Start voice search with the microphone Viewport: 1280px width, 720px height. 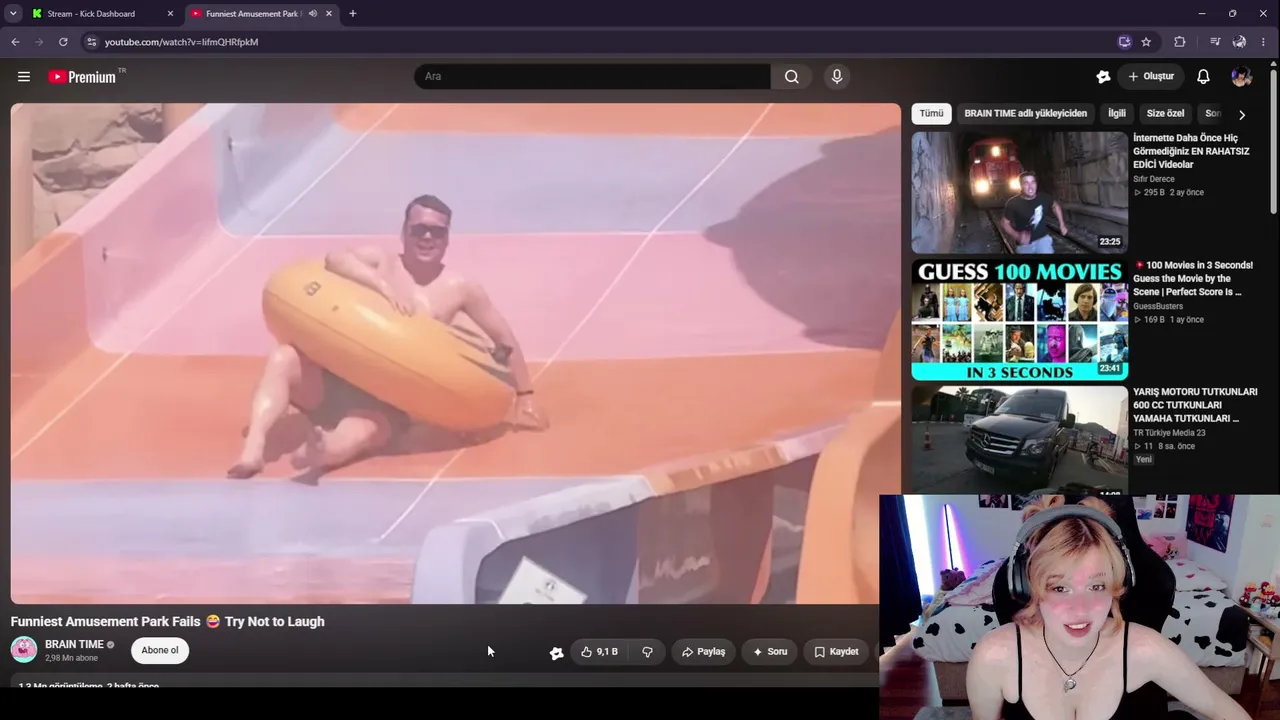837,77
